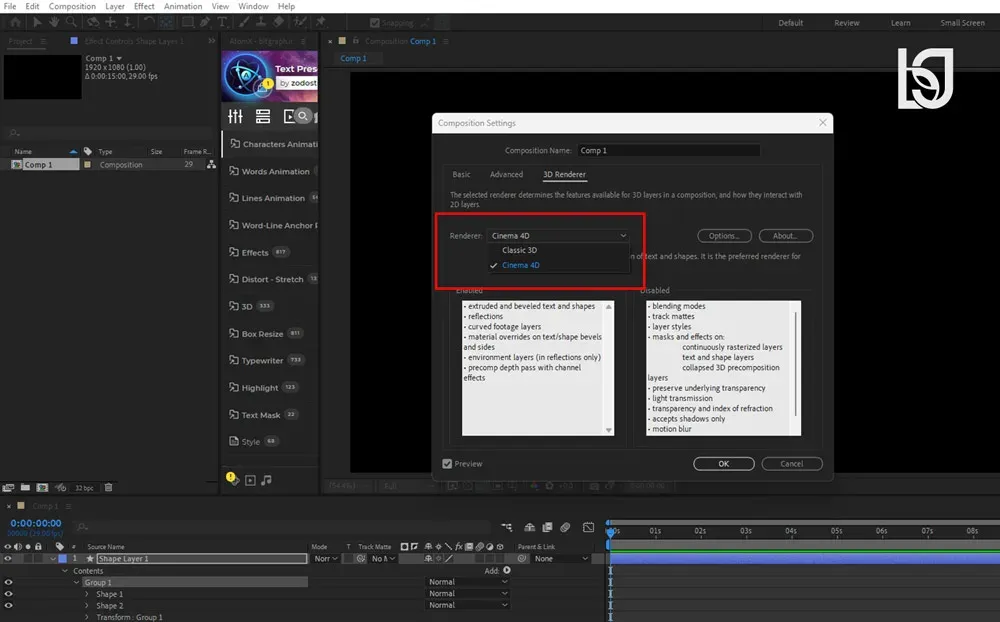Screen dimensions: 1000x622
Task: Open Parent & Link None dropdown
Action: [561, 558]
